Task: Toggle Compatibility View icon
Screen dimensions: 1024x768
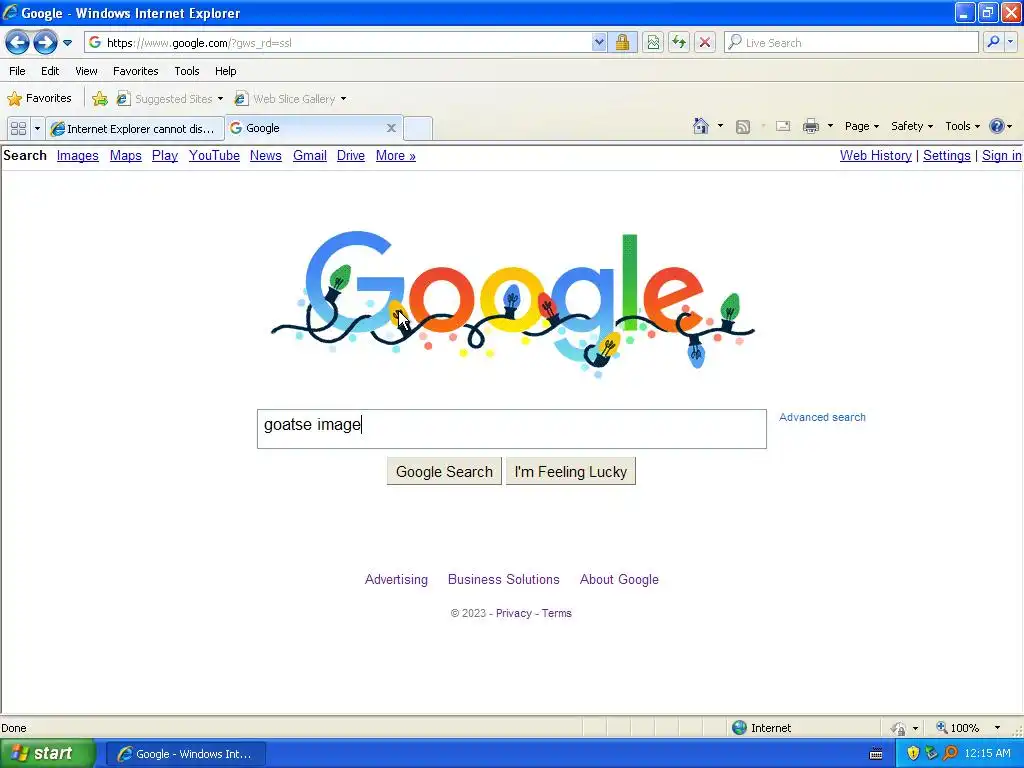Action: [652, 43]
